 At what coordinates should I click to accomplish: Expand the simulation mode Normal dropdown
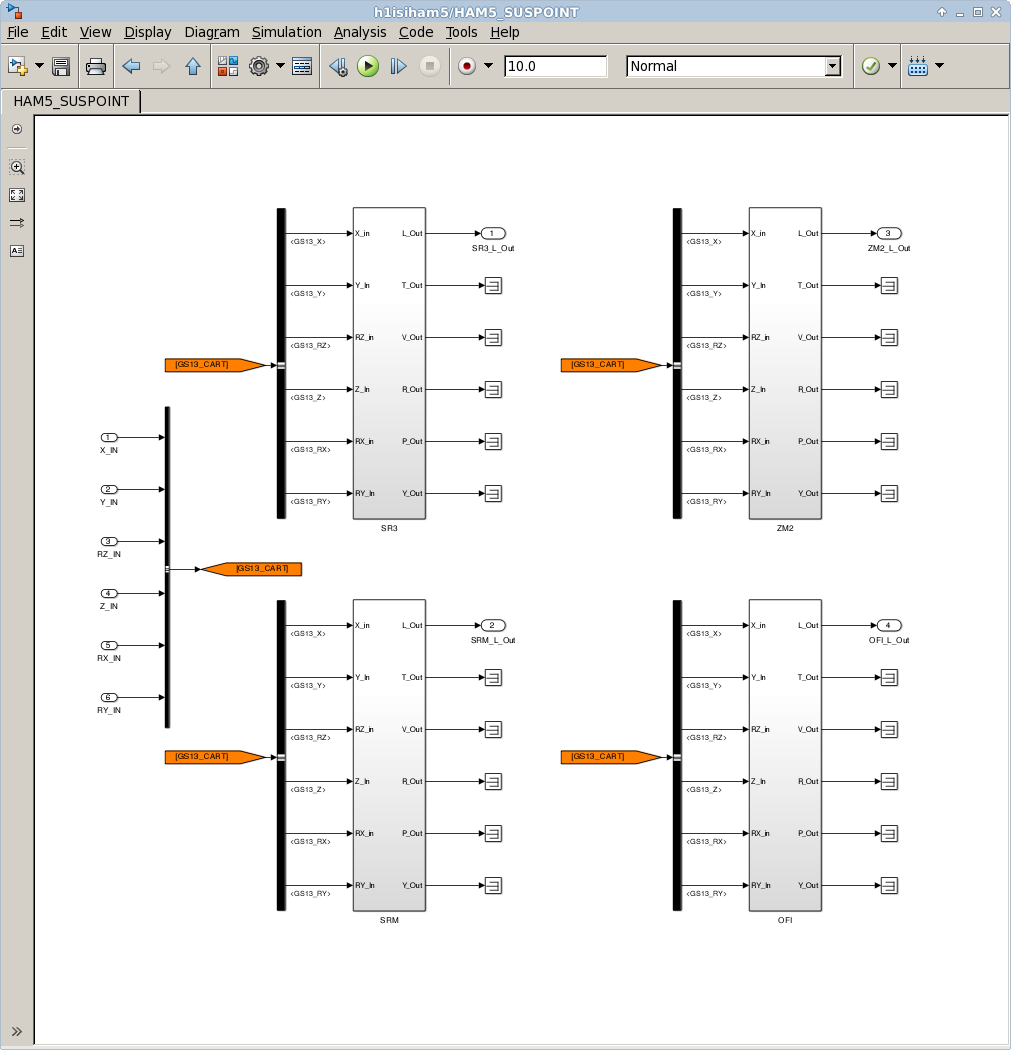(832, 66)
